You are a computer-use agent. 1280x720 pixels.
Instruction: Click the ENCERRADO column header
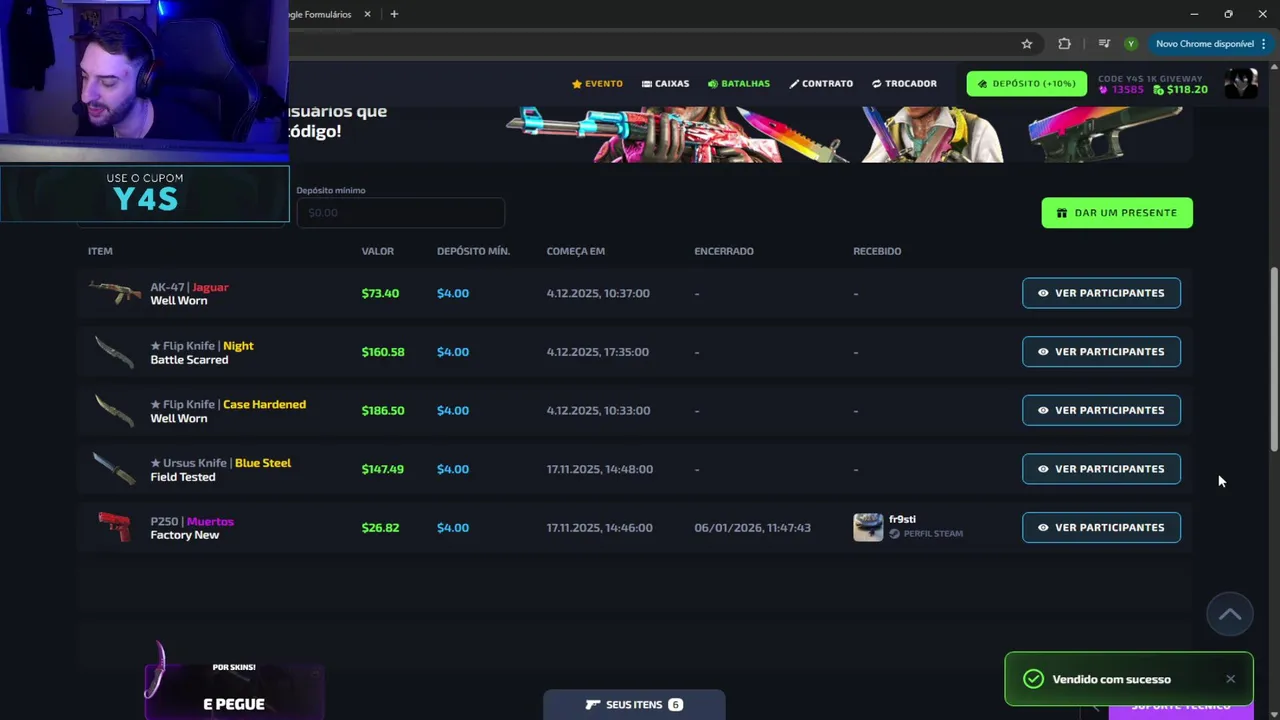point(724,251)
